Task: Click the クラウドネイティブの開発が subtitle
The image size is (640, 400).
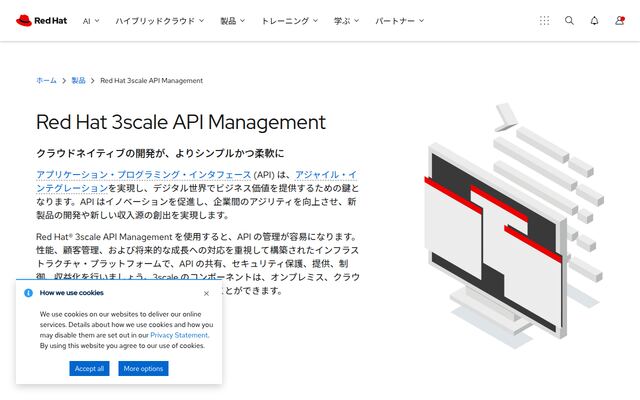Action: pyautogui.click(x=160, y=153)
